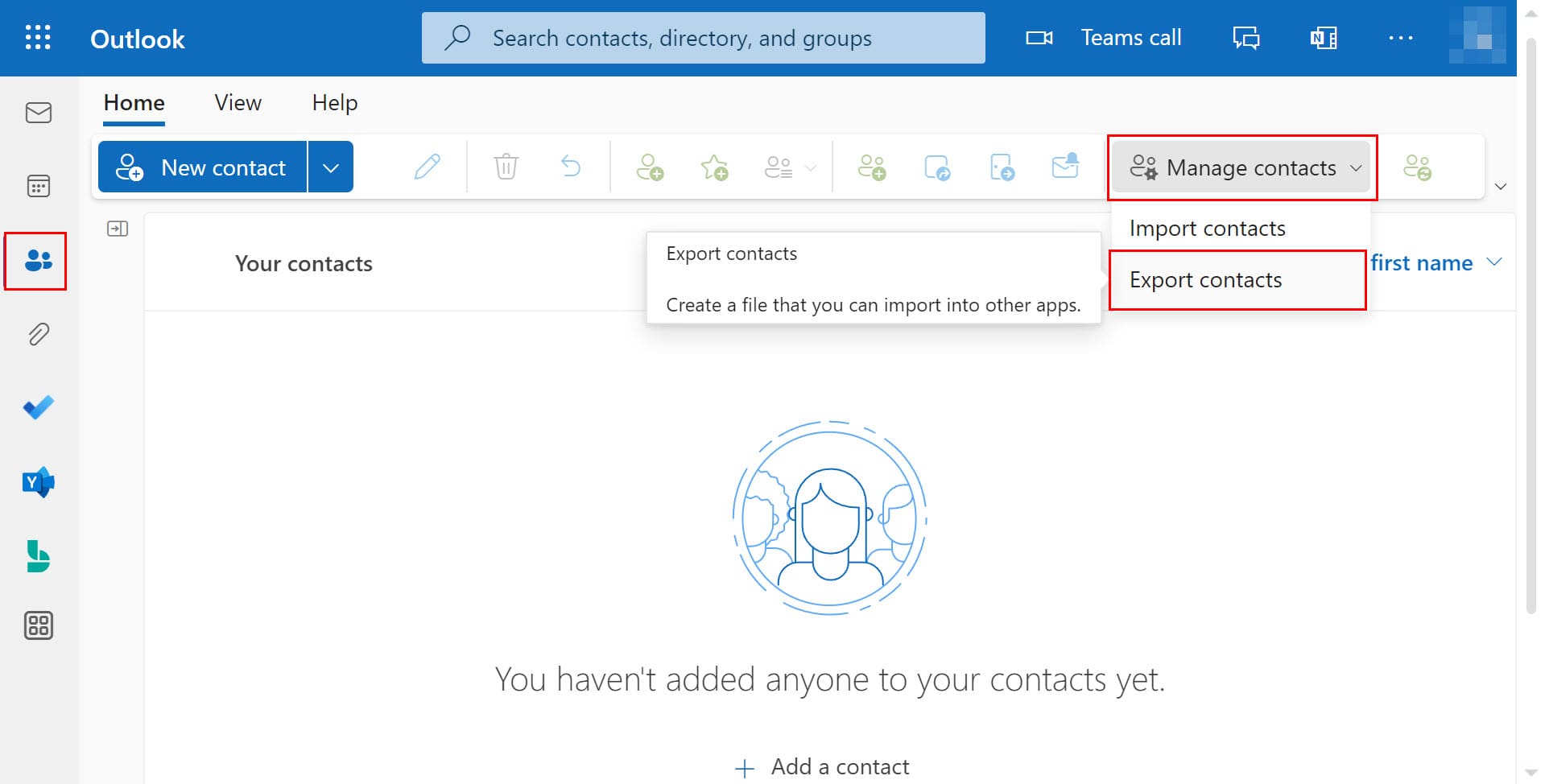Toggle the navigation pane collapse icon
This screenshot has height=784, width=1545.
(118, 229)
